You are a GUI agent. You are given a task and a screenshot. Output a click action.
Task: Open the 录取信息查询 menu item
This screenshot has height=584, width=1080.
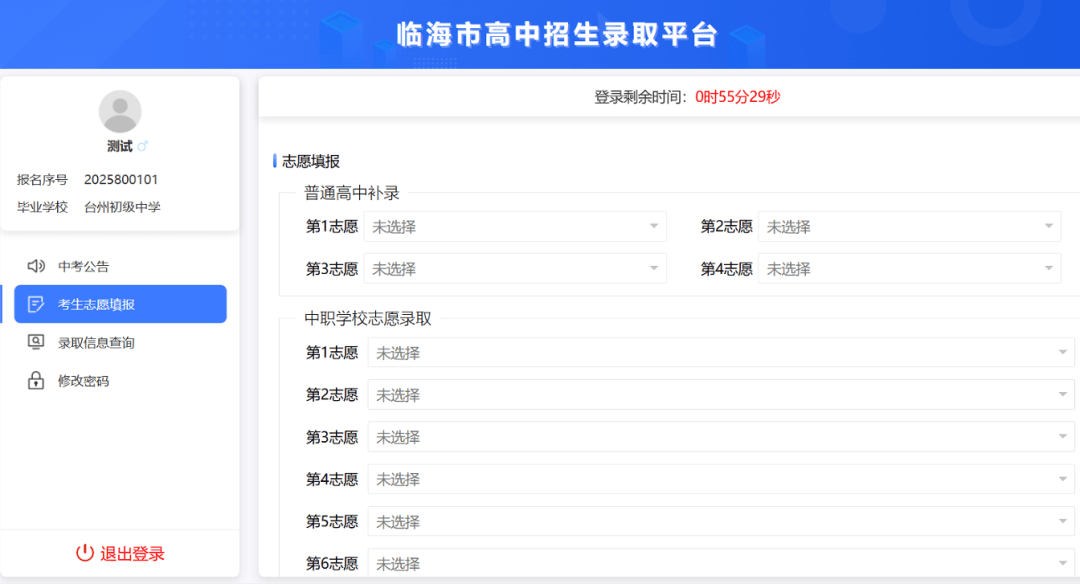point(120,342)
